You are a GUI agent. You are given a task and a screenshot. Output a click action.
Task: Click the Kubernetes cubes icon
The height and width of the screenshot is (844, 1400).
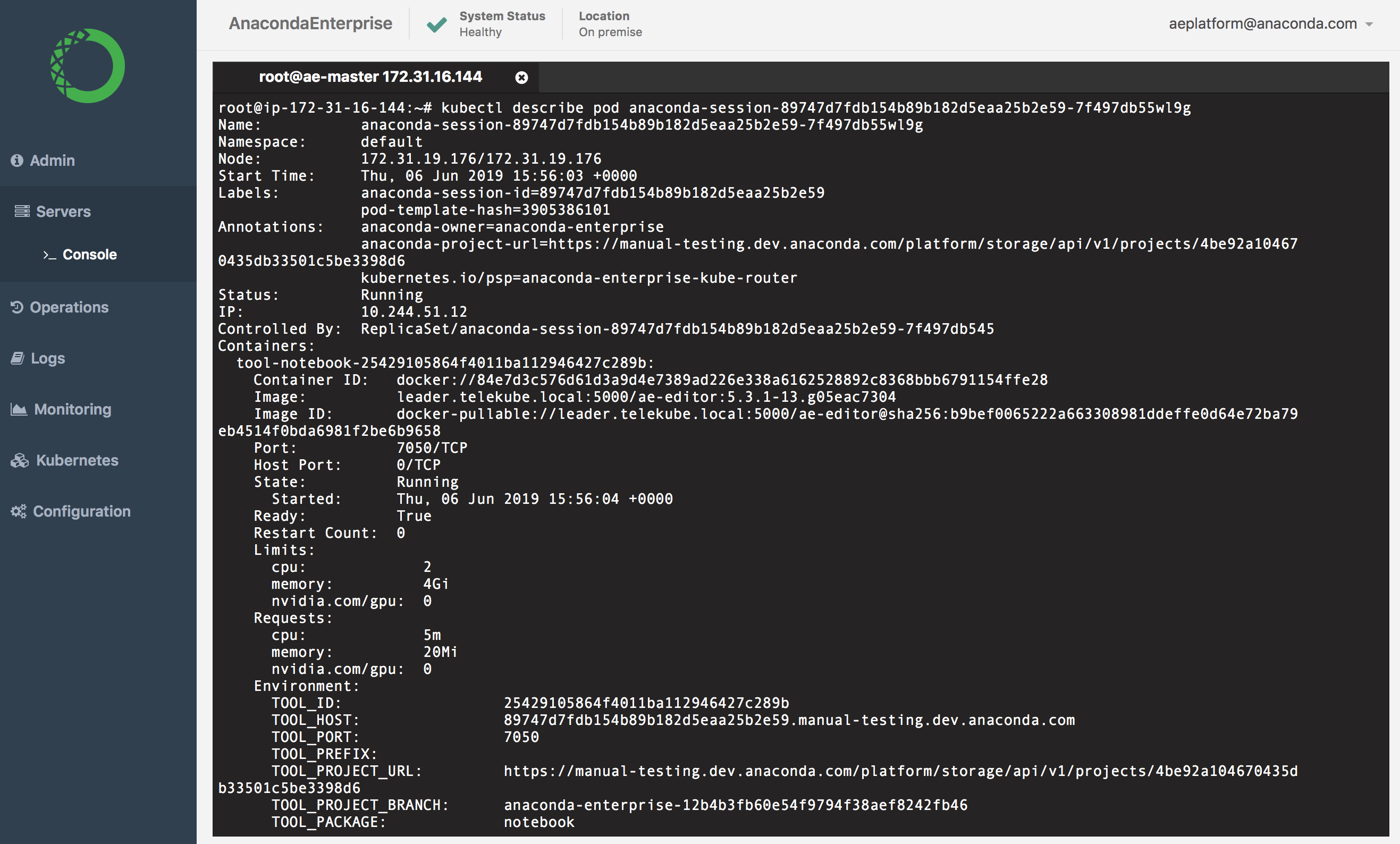(x=19, y=461)
